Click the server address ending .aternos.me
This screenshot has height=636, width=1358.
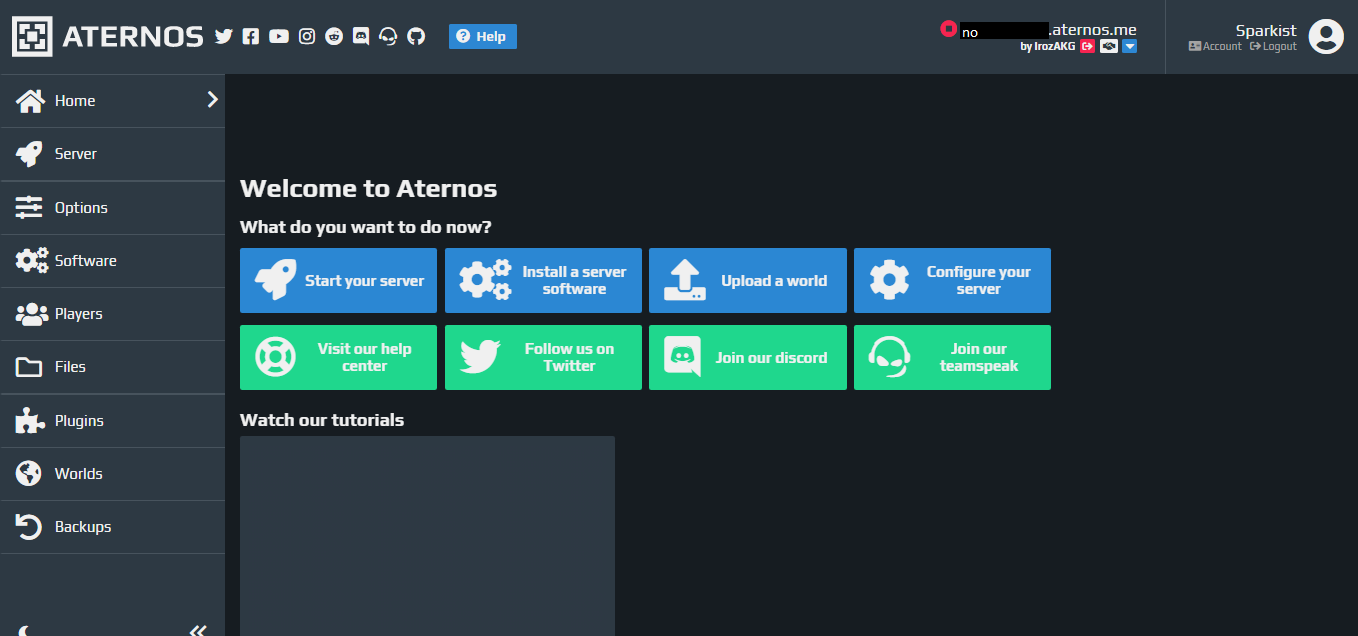1049,30
